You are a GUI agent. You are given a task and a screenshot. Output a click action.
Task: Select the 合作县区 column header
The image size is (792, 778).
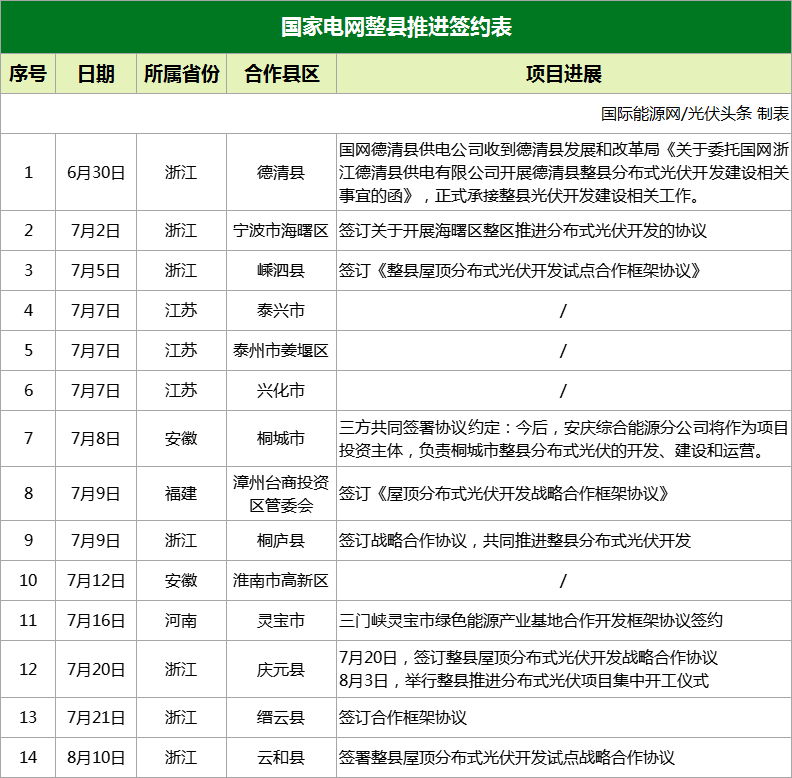(x=281, y=74)
